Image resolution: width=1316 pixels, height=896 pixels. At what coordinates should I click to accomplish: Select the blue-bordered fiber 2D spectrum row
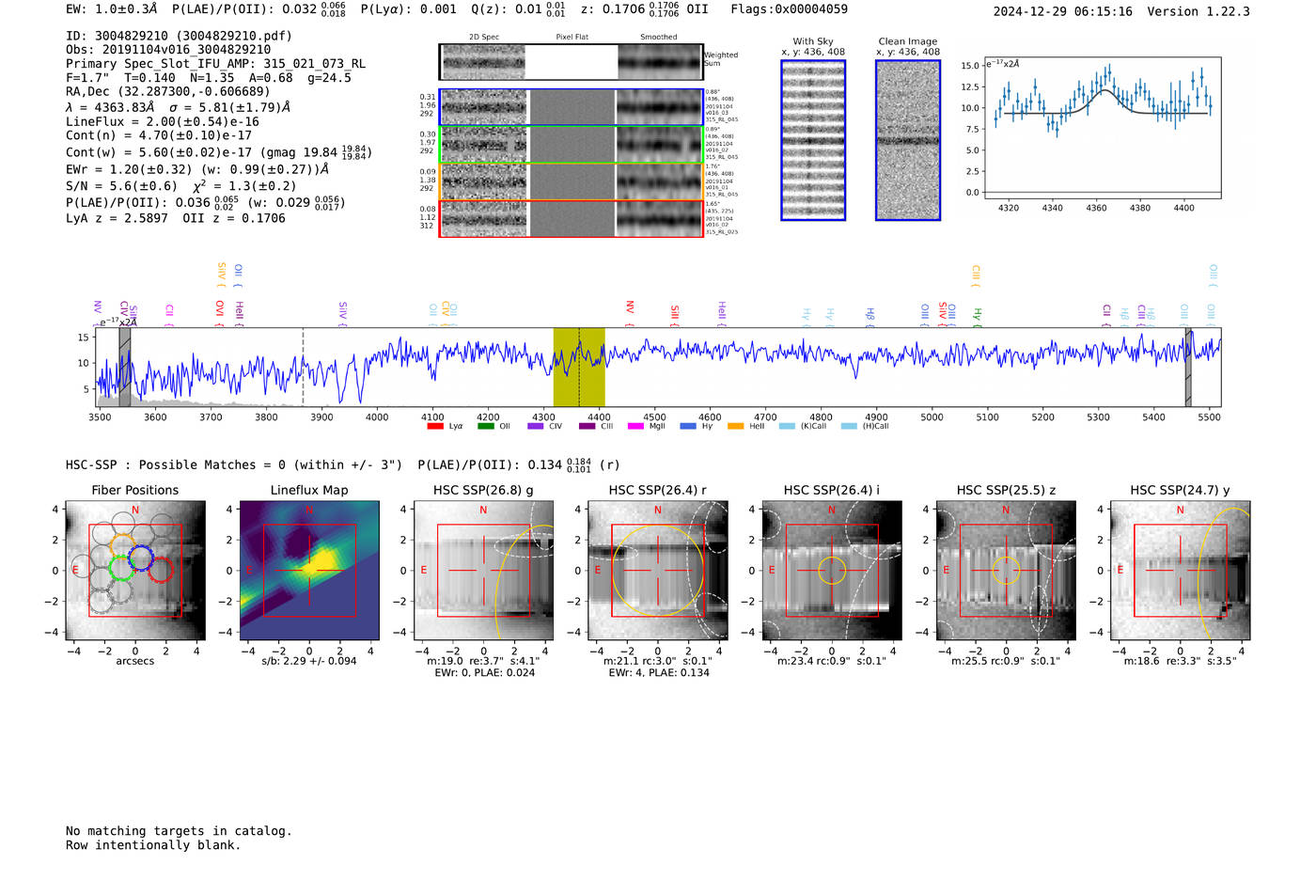[x=571, y=107]
